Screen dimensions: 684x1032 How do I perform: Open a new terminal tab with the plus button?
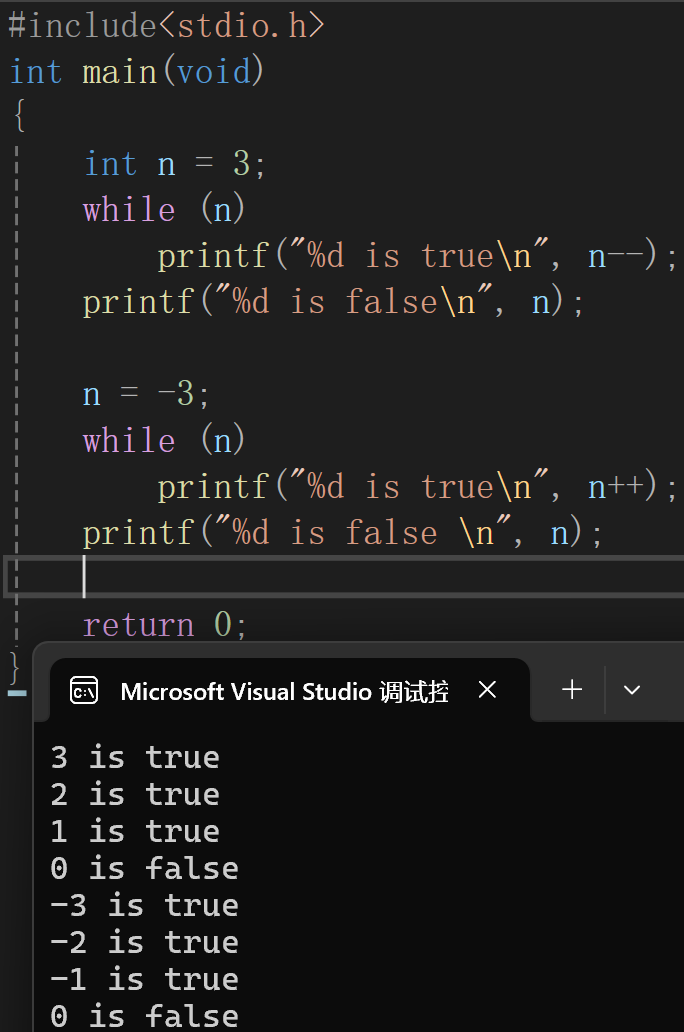tap(572, 690)
